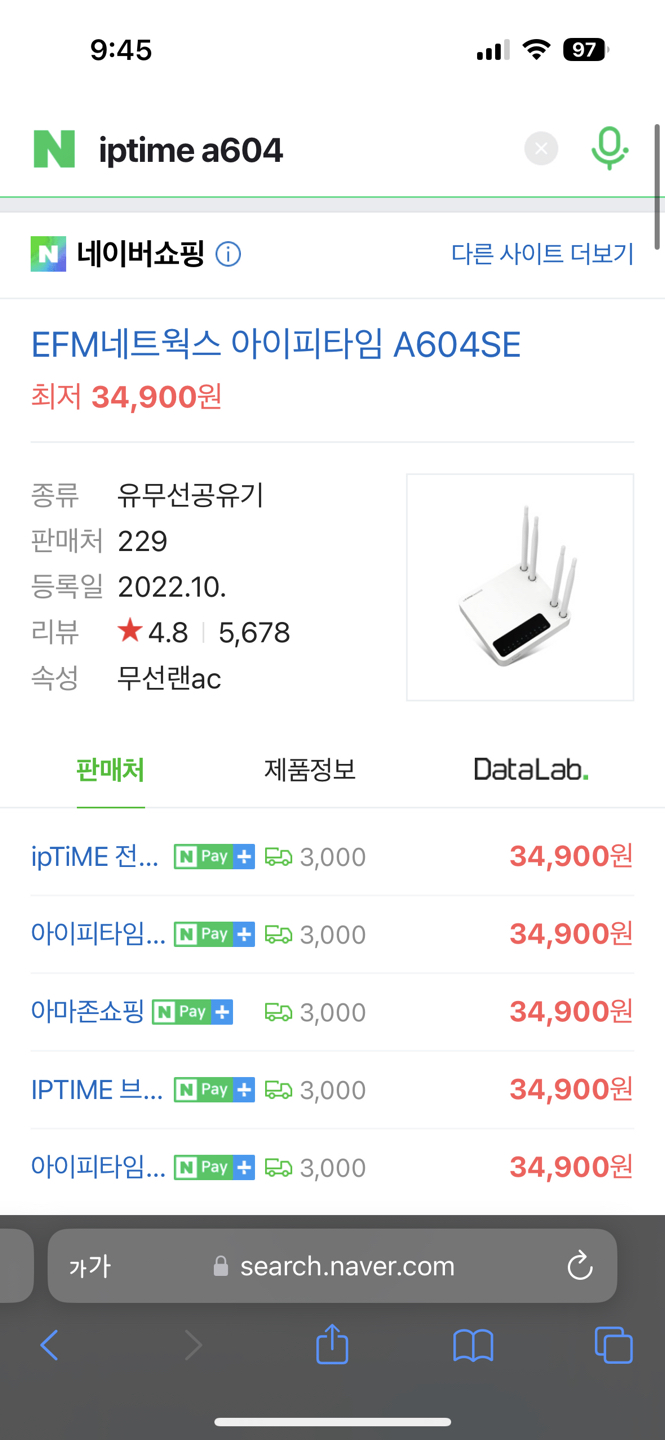665x1440 pixels.
Task: Tap the 다른 사이트 더보기 link
Action: click(x=544, y=254)
